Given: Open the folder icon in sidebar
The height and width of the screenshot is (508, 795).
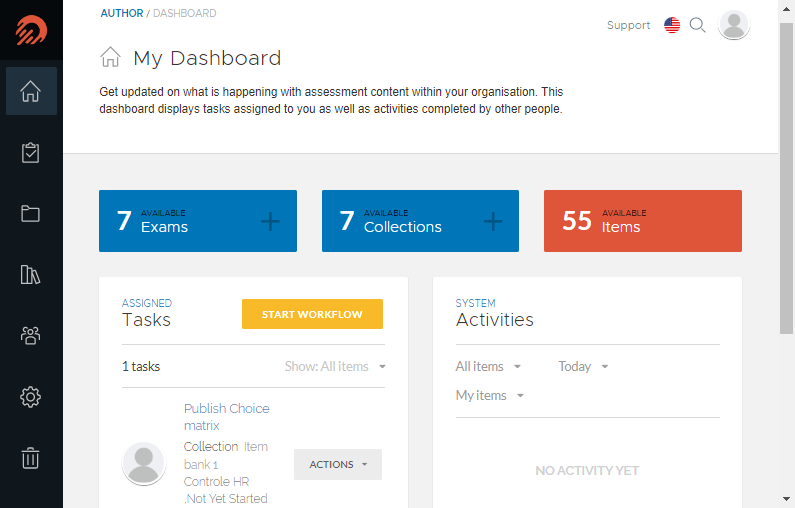Looking at the screenshot, I should (x=31, y=213).
